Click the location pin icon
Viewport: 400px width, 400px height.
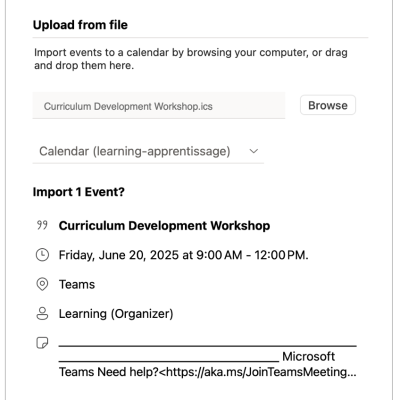[42, 284]
